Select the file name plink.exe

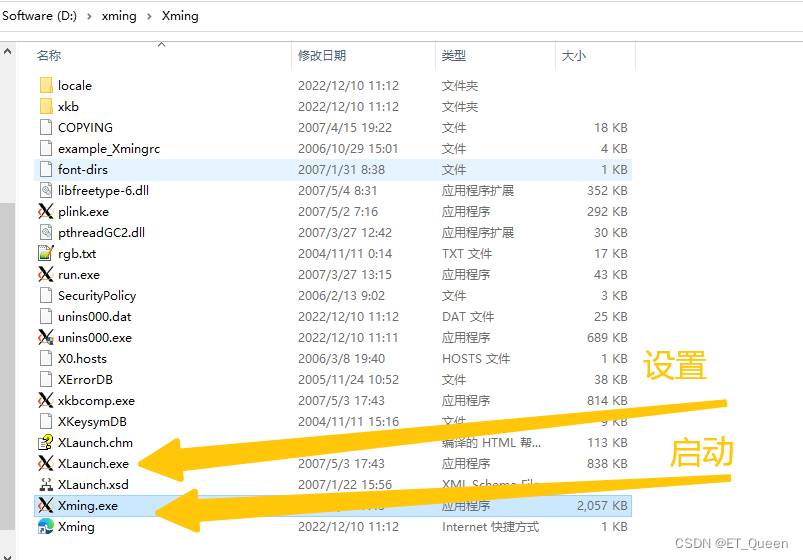(x=83, y=212)
